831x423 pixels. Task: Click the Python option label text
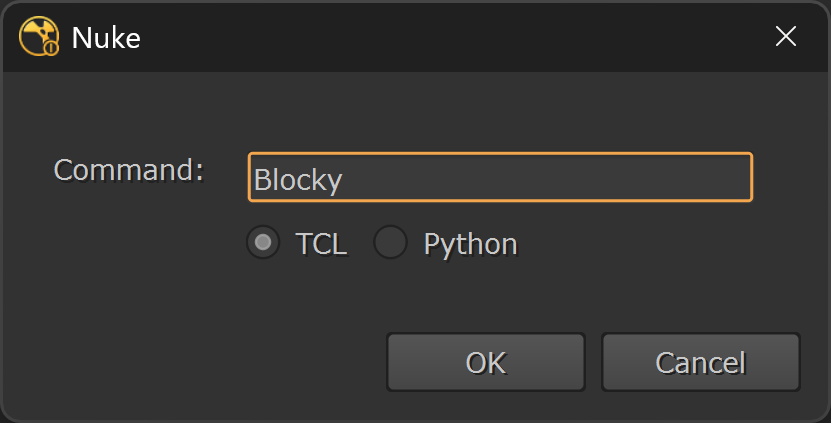pyautogui.click(x=470, y=244)
